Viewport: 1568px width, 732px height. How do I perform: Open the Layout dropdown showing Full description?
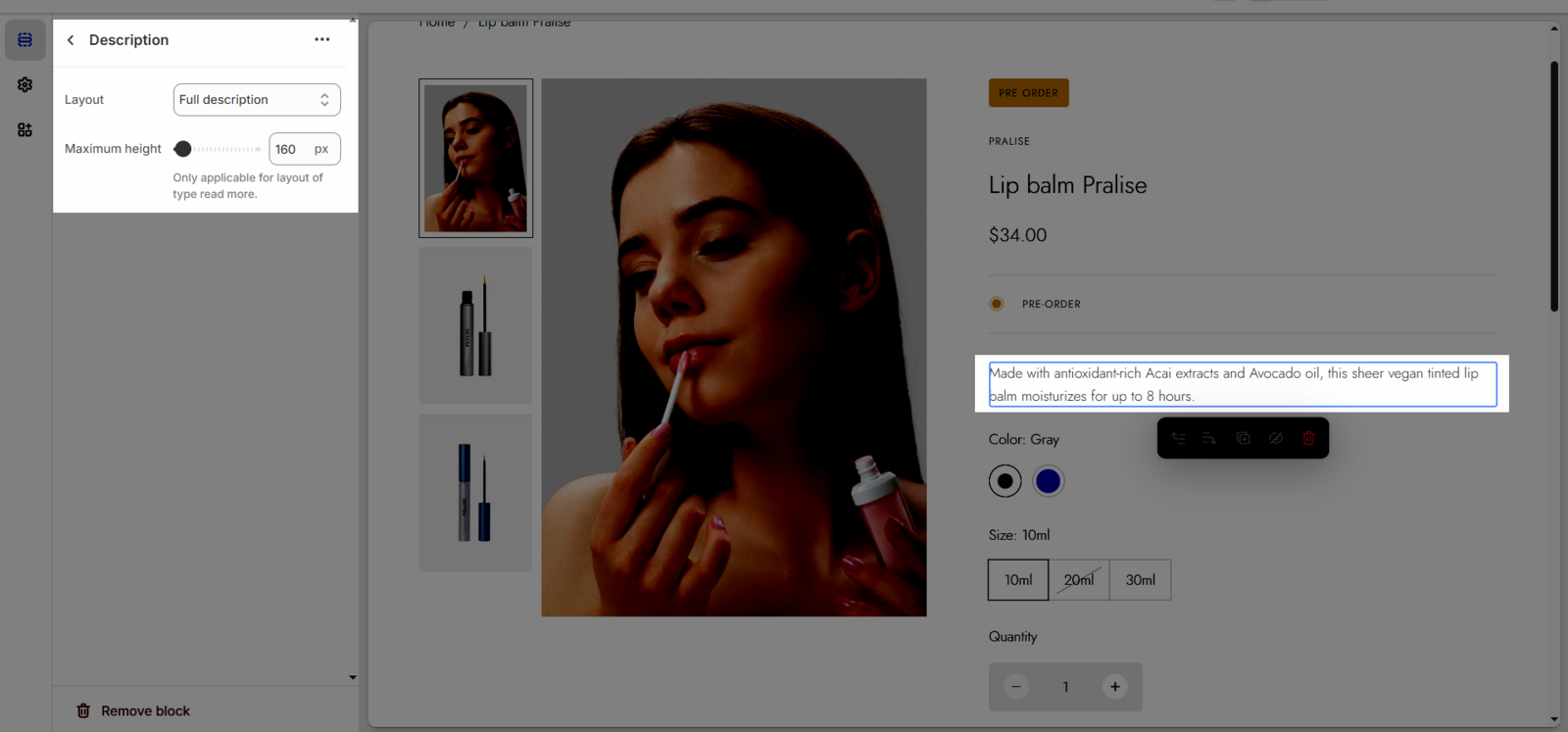click(x=257, y=100)
